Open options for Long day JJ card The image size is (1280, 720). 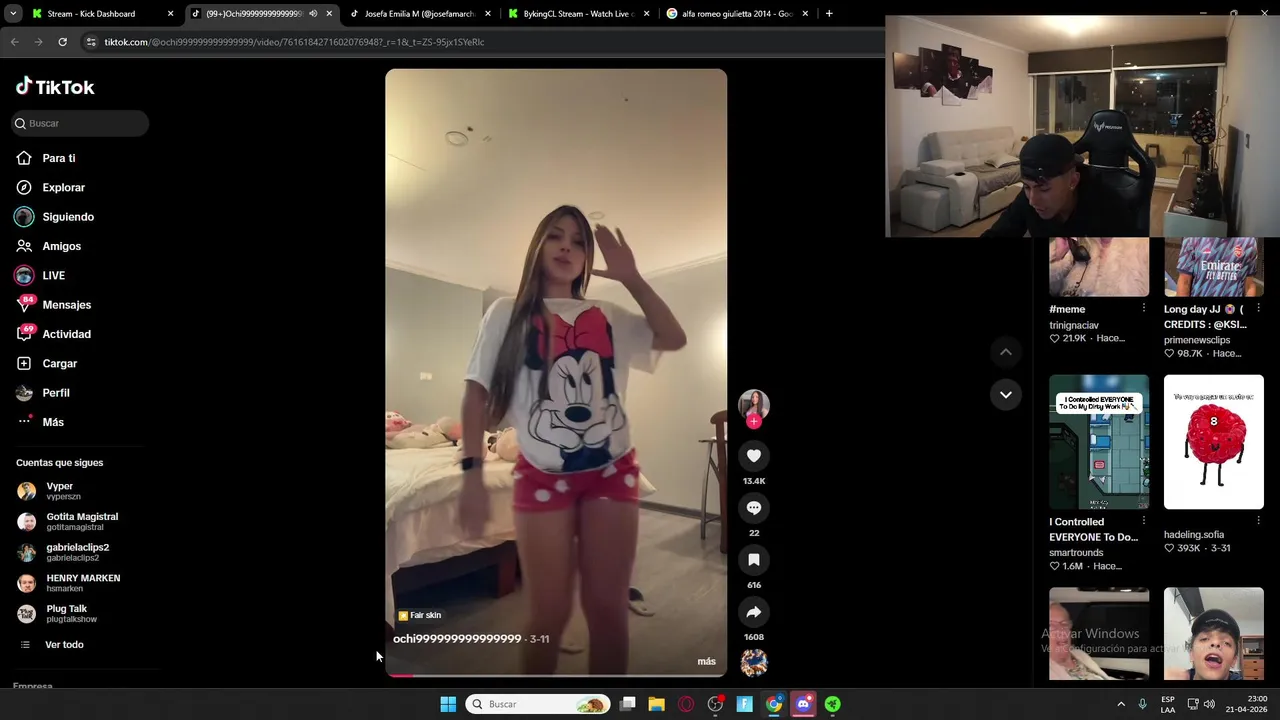(x=1259, y=309)
